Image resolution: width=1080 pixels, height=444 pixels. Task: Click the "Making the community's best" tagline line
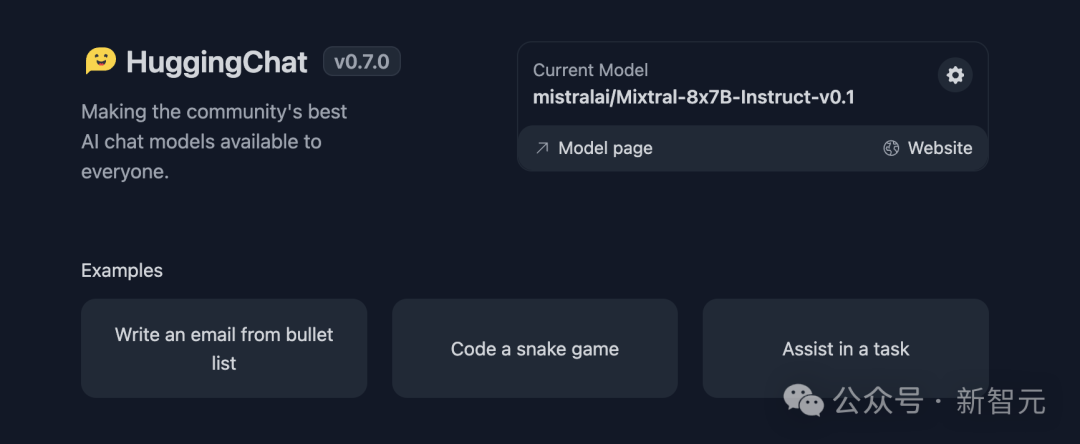click(214, 111)
